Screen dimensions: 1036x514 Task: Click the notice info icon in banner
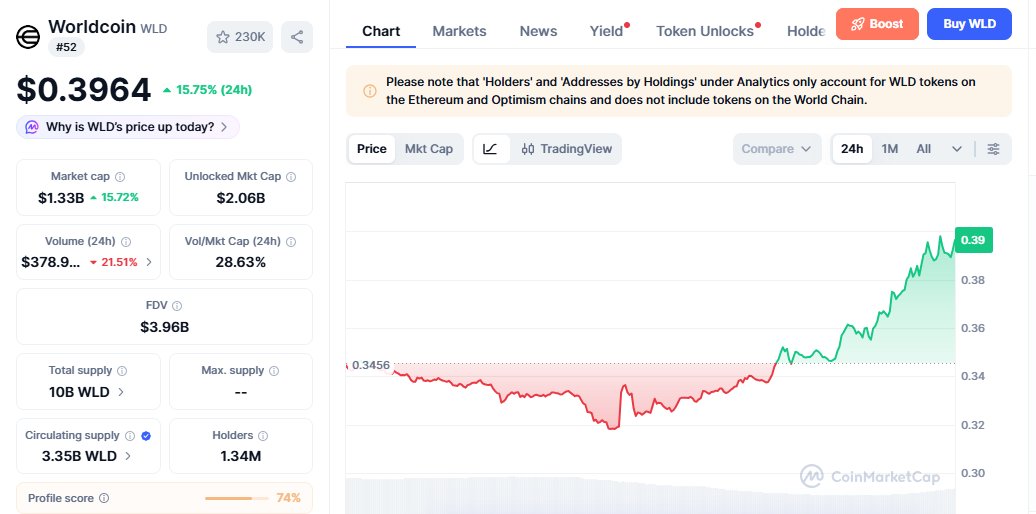point(369,91)
